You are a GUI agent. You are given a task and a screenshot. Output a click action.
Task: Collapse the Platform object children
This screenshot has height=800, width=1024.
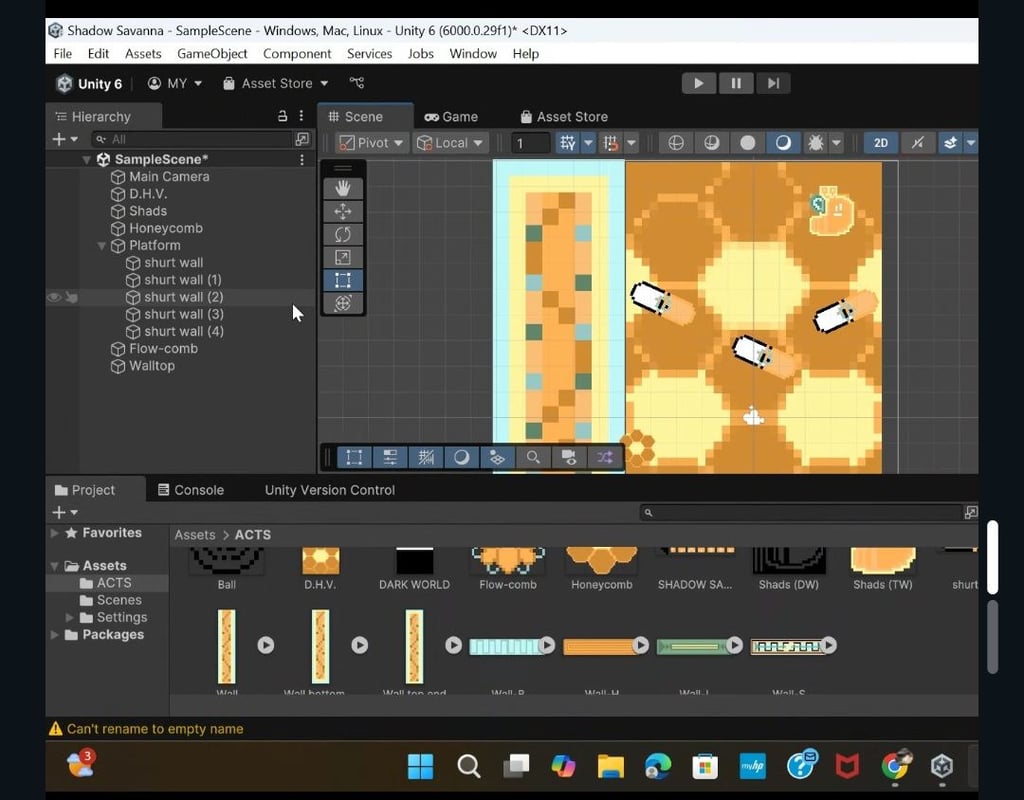pos(102,246)
